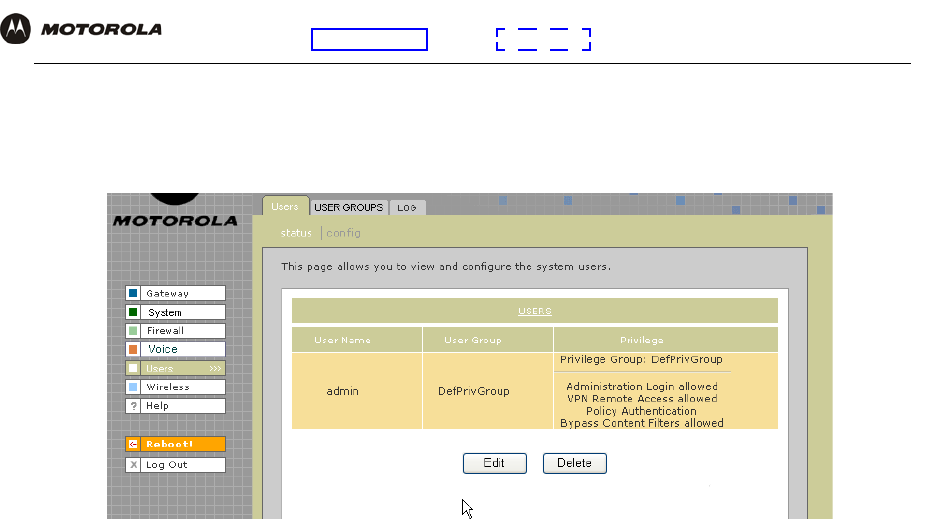Viewport: 940px width, 519px height.
Task: Click the User Name column header
Action: coord(357,340)
